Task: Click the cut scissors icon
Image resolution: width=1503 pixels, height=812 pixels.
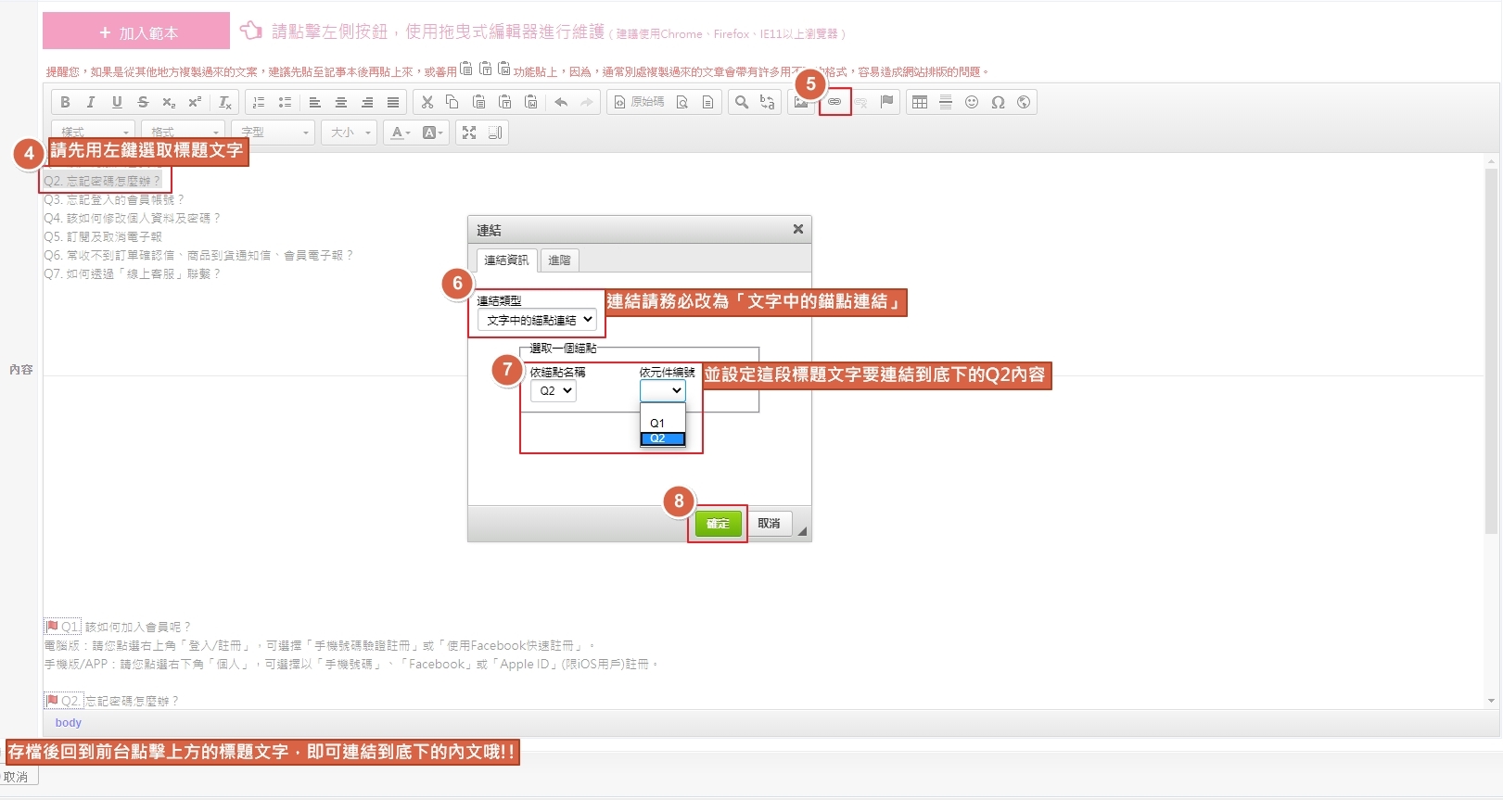Action: 427,102
